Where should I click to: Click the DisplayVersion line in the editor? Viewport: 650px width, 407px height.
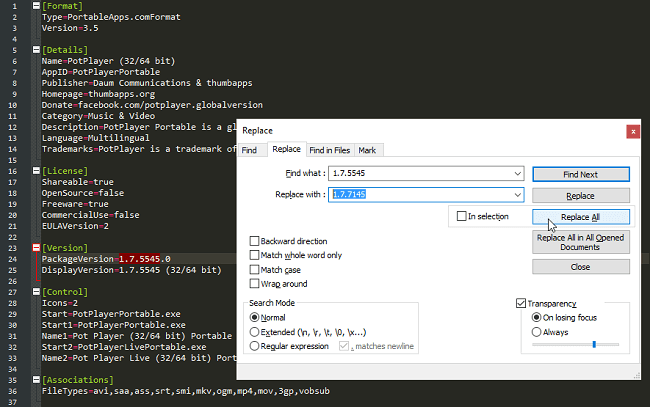pos(131,270)
